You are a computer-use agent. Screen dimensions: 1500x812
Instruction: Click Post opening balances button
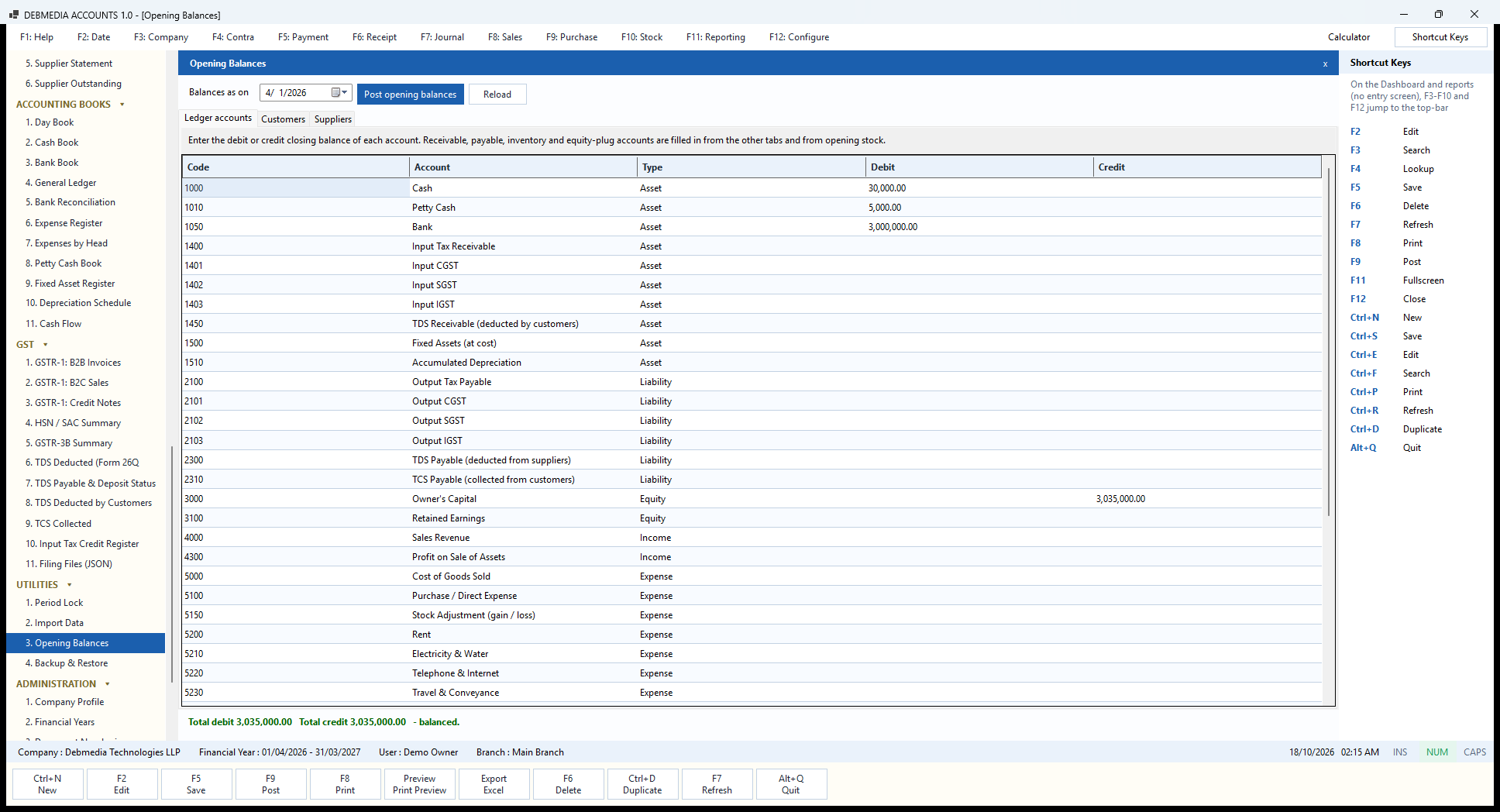point(411,95)
